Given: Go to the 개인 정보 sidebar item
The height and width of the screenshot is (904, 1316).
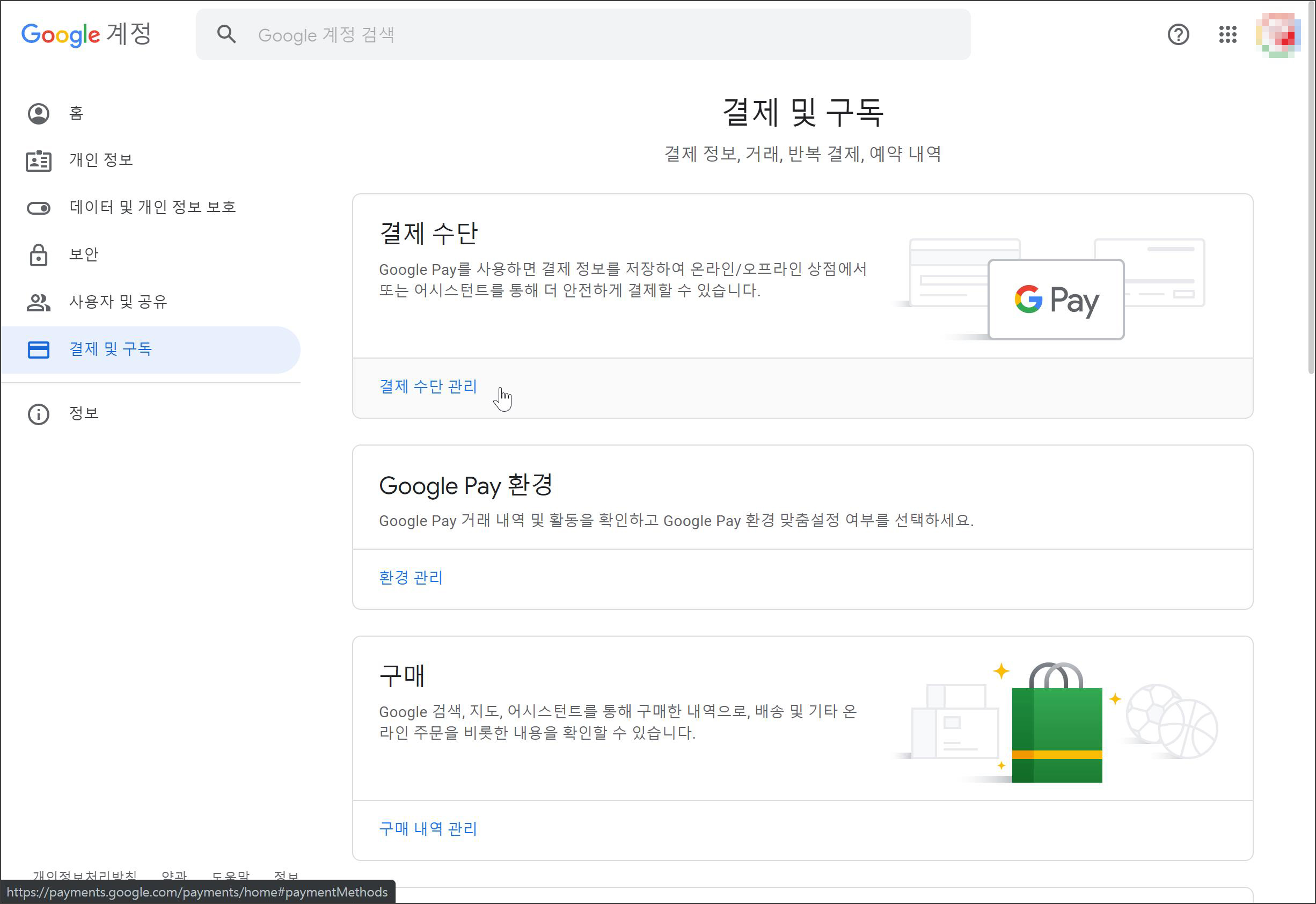Looking at the screenshot, I should click(101, 161).
